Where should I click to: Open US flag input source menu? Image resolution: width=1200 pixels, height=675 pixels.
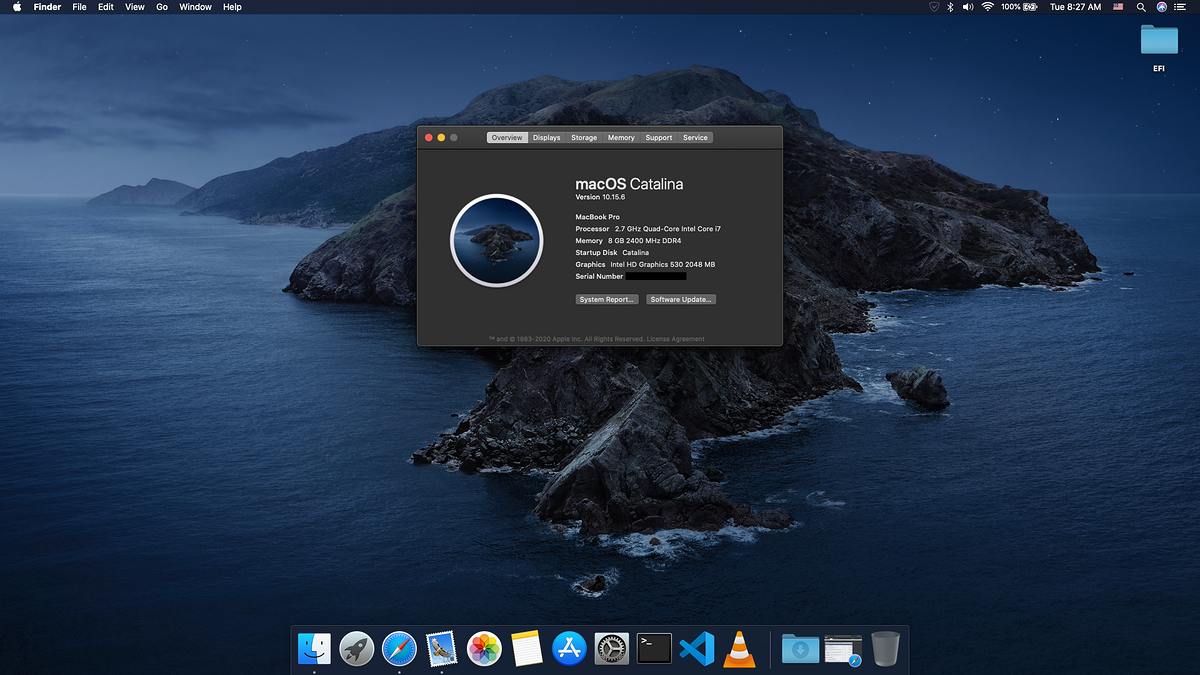(x=1119, y=7)
